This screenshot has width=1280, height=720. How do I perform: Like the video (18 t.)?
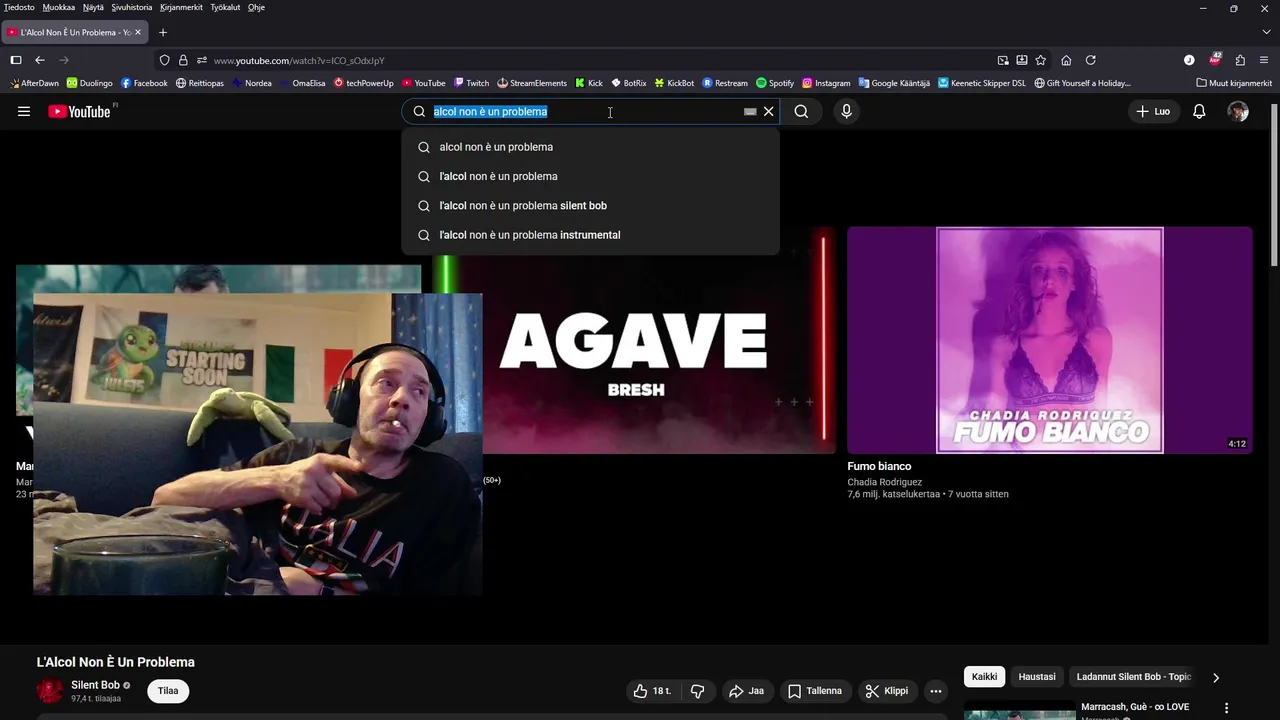tap(651, 691)
